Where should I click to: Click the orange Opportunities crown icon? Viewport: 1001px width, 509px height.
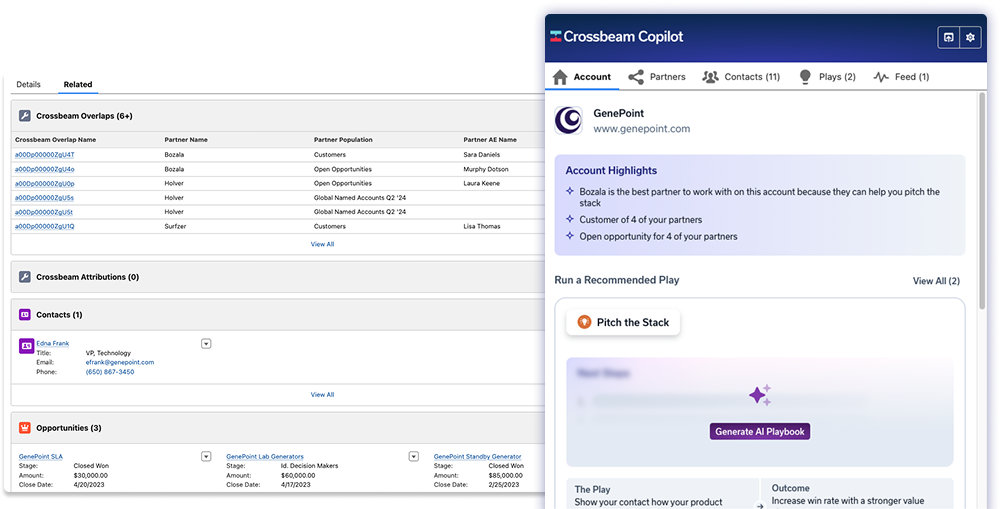point(24,428)
